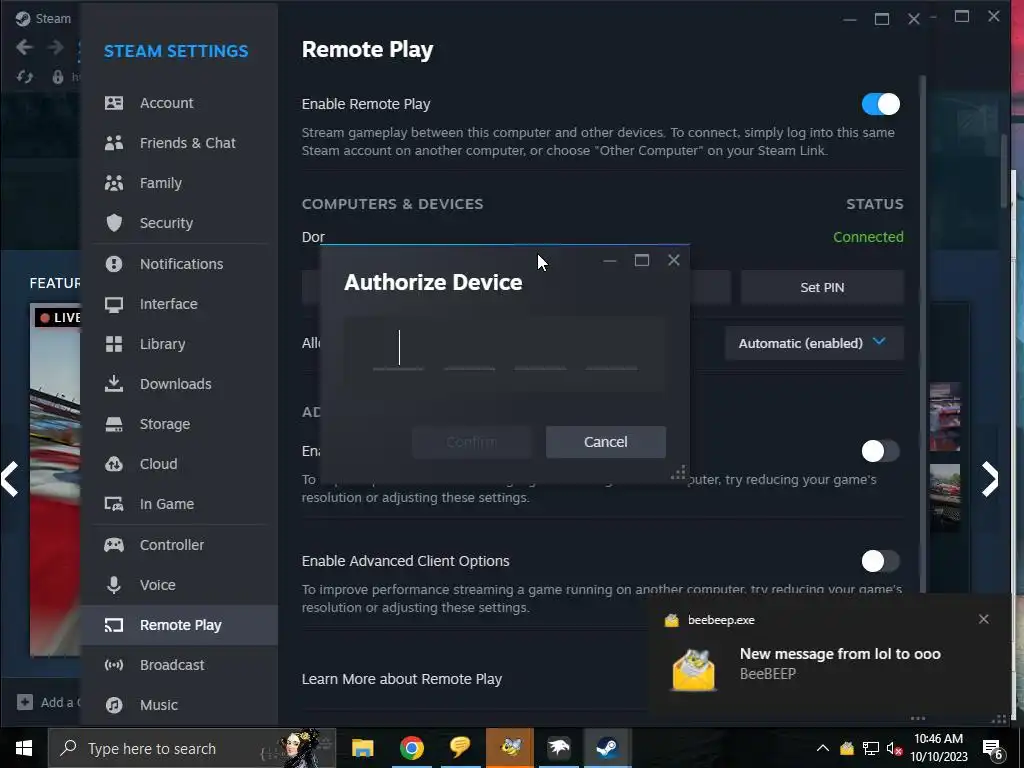Refresh the Steam page
Image resolution: width=1024 pixels, height=768 pixels.
click(x=25, y=77)
